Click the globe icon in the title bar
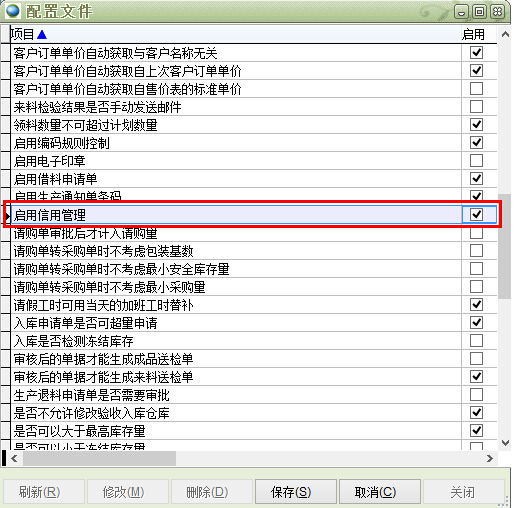515x508 pixels. coord(13,10)
